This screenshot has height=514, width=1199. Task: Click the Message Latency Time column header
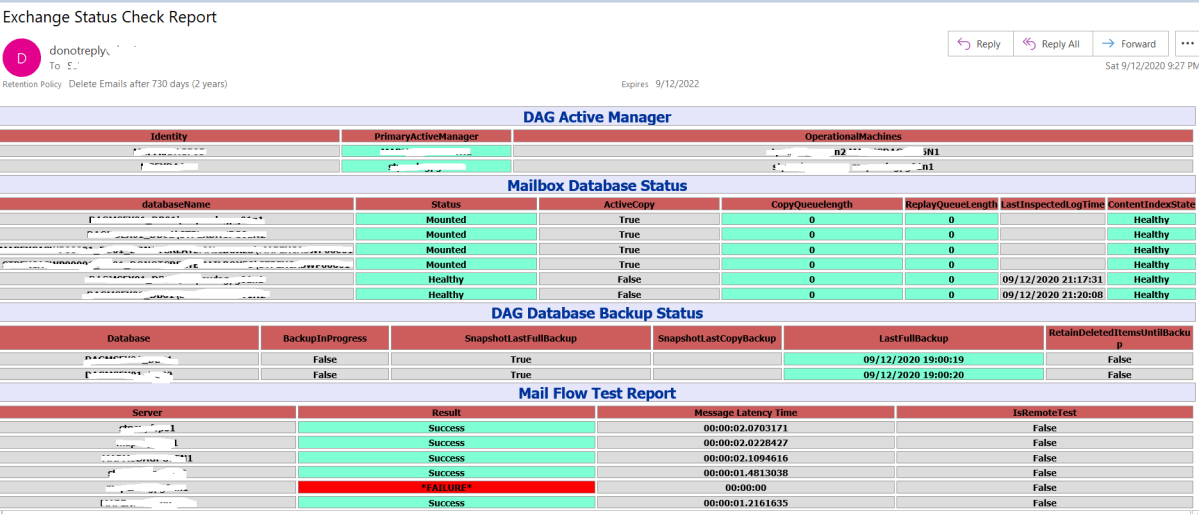[745, 412]
